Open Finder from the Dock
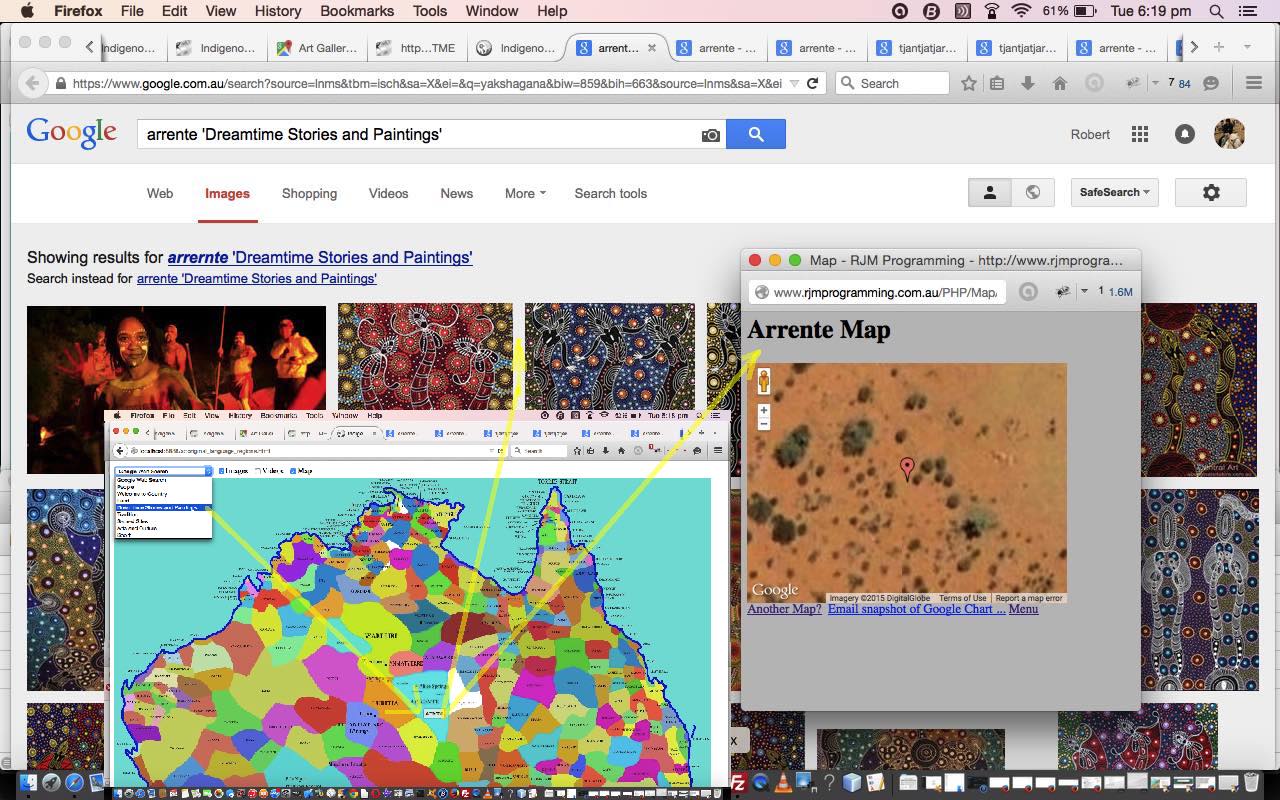 27,783
